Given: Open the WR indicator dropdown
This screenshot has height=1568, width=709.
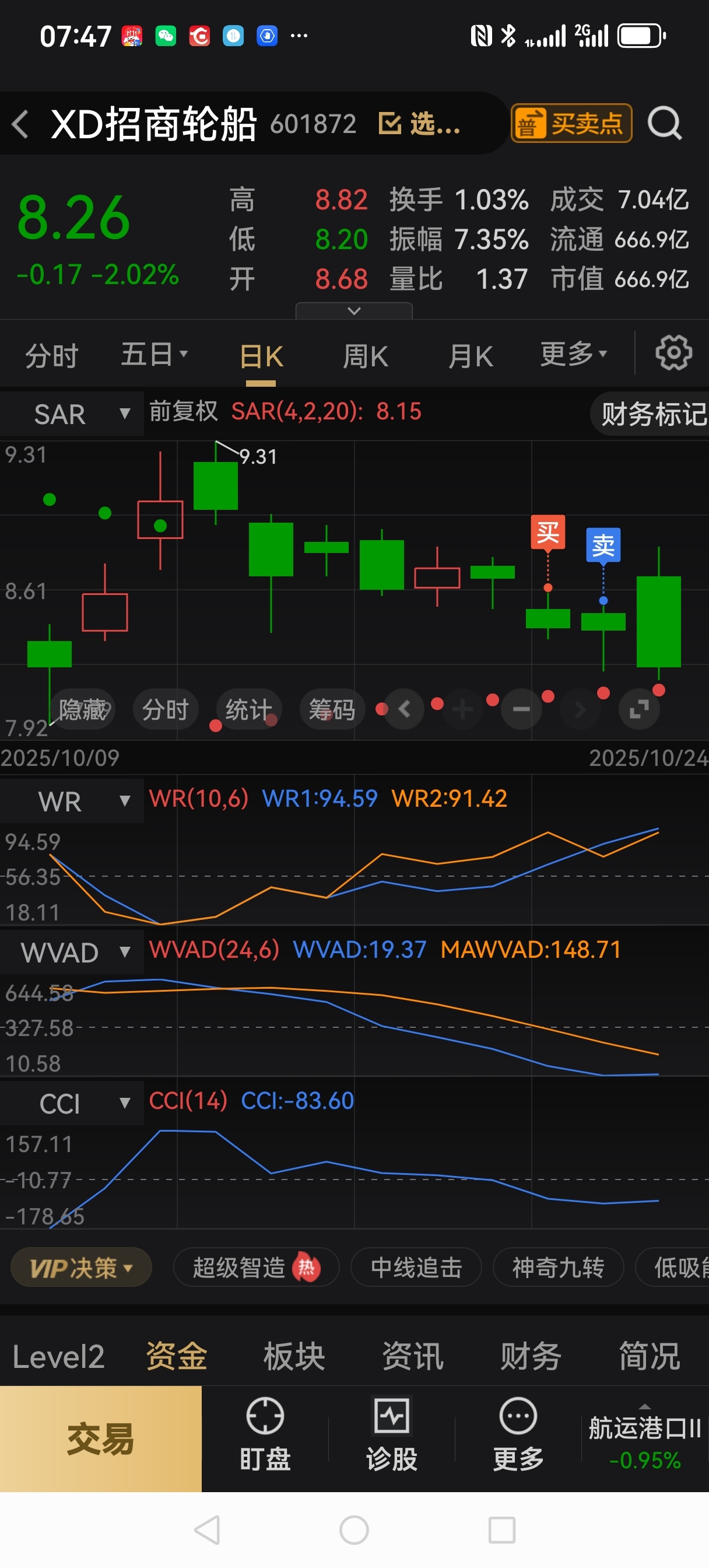Looking at the screenshot, I should pos(72,801).
